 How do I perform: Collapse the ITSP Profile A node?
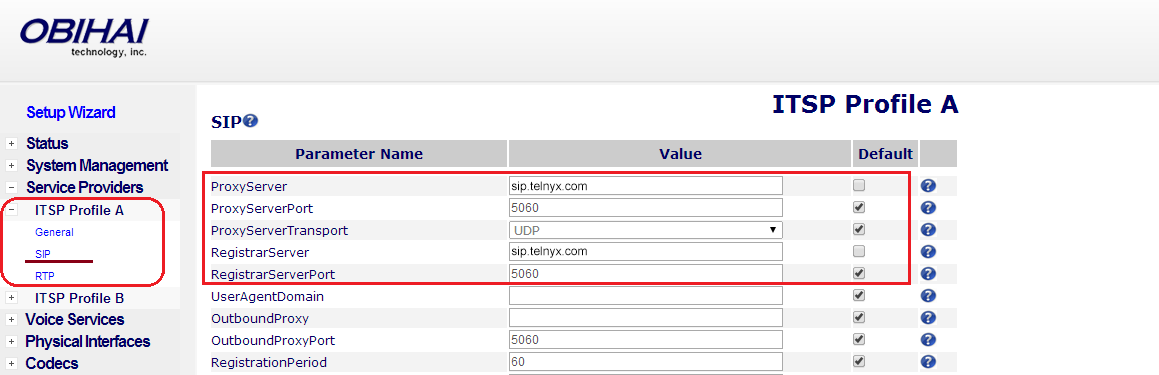pos(11,210)
